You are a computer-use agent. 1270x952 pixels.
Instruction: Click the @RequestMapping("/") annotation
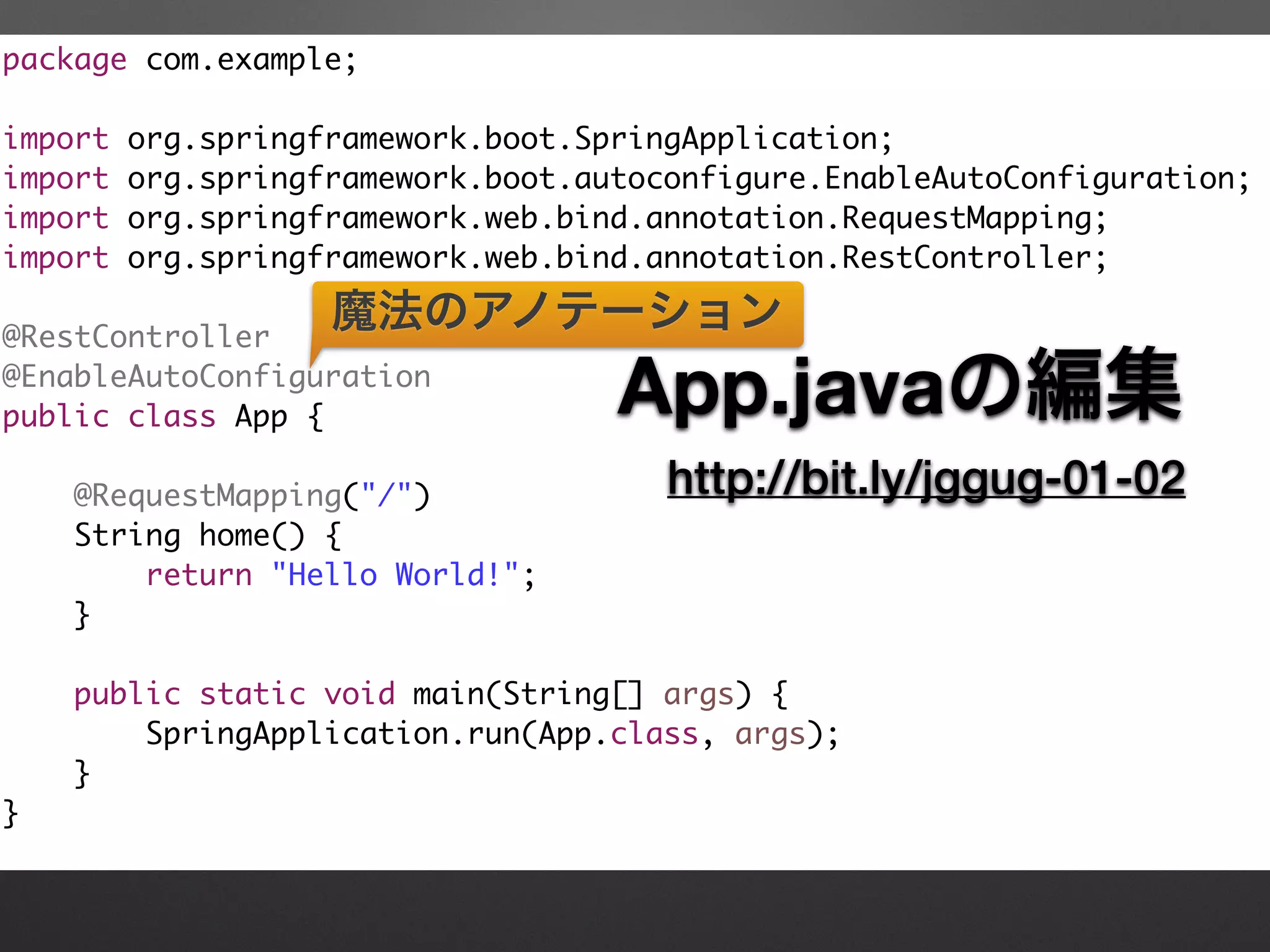(x=252, y=496)
